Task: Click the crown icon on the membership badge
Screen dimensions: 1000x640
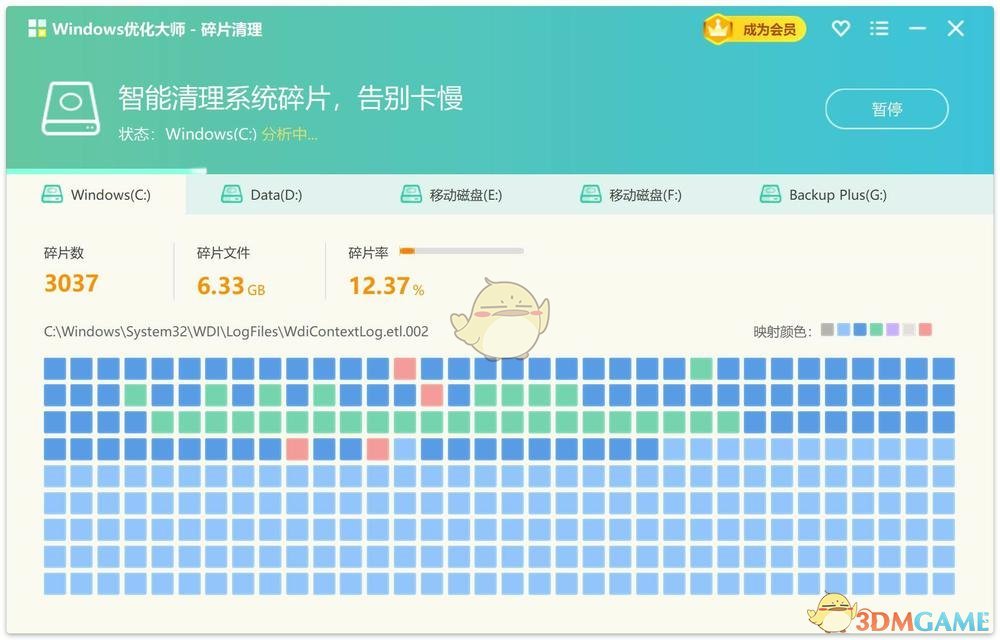Action: click(x=719, y=29)
